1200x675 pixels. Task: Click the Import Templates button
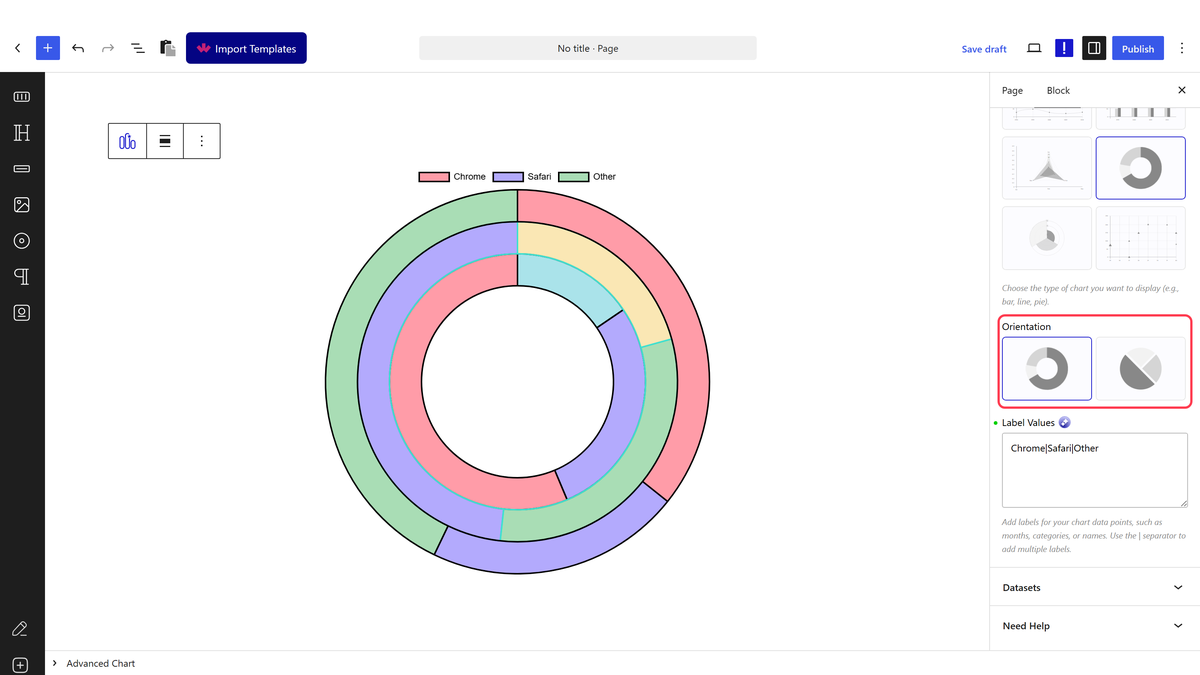click(246, 48)
